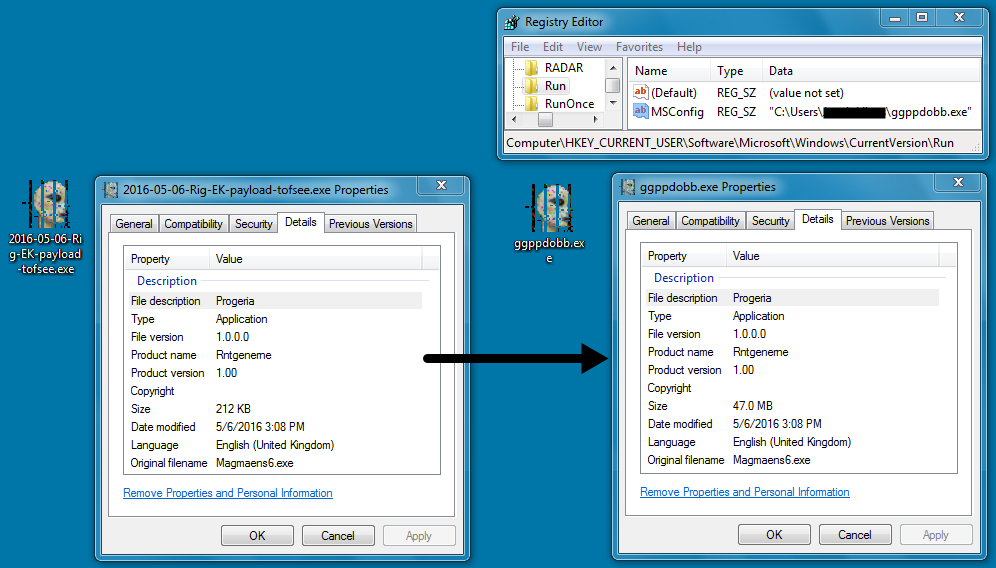Select the ggppdobb.exe desktop icon
This screenshot has height=568, width=996.
click(548, 208)
